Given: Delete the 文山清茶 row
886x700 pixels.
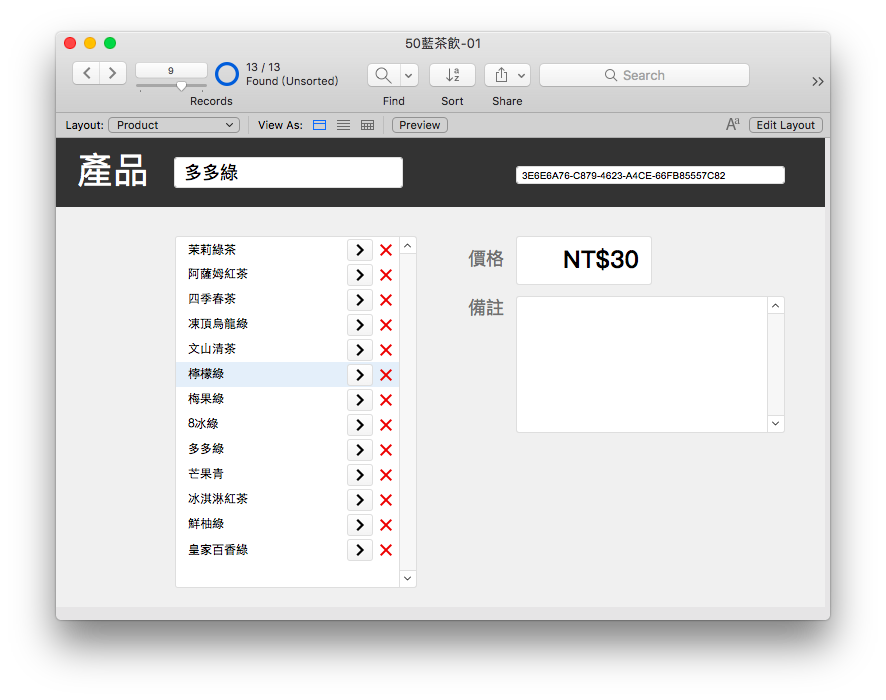Looking at the screenshot, I should coord(386,350).
